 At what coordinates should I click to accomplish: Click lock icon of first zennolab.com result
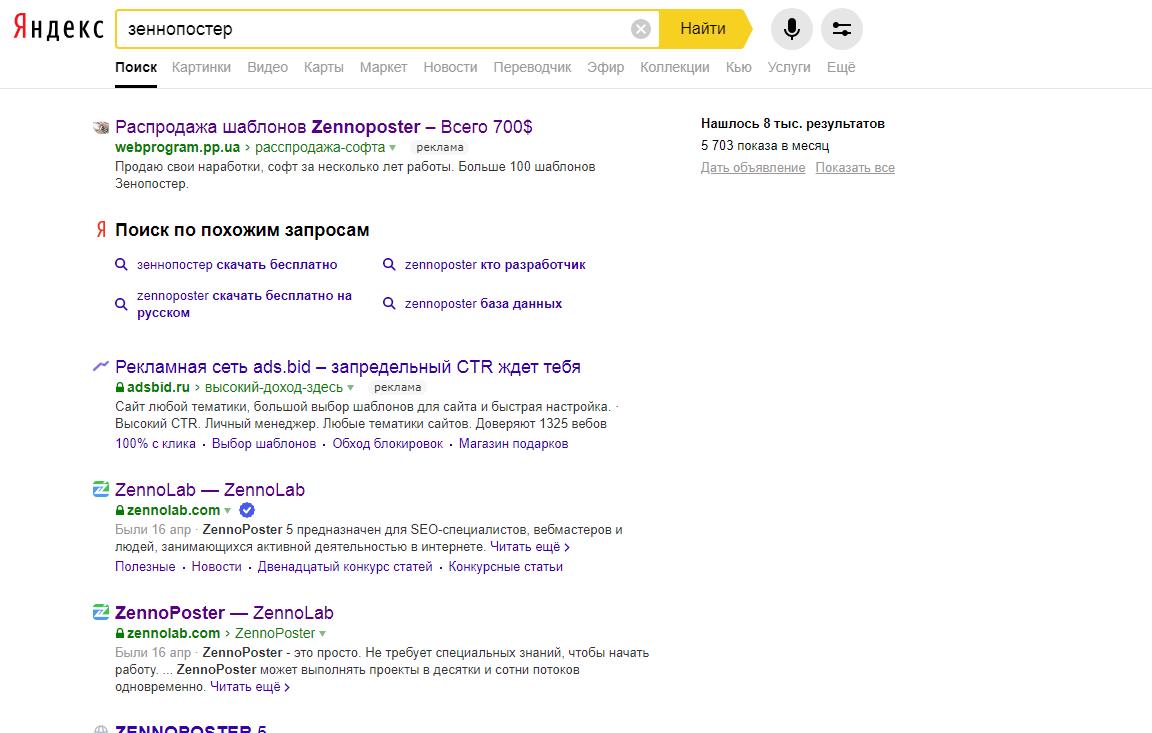point(120,510)
